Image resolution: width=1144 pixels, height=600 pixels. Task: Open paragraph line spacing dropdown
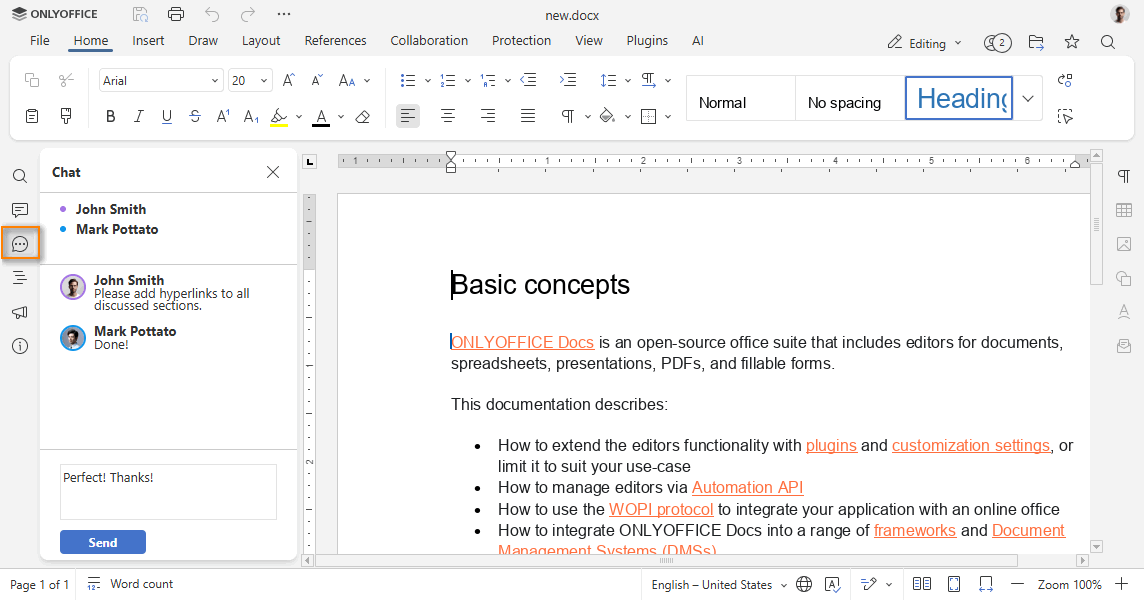click(x=614, y=80)
